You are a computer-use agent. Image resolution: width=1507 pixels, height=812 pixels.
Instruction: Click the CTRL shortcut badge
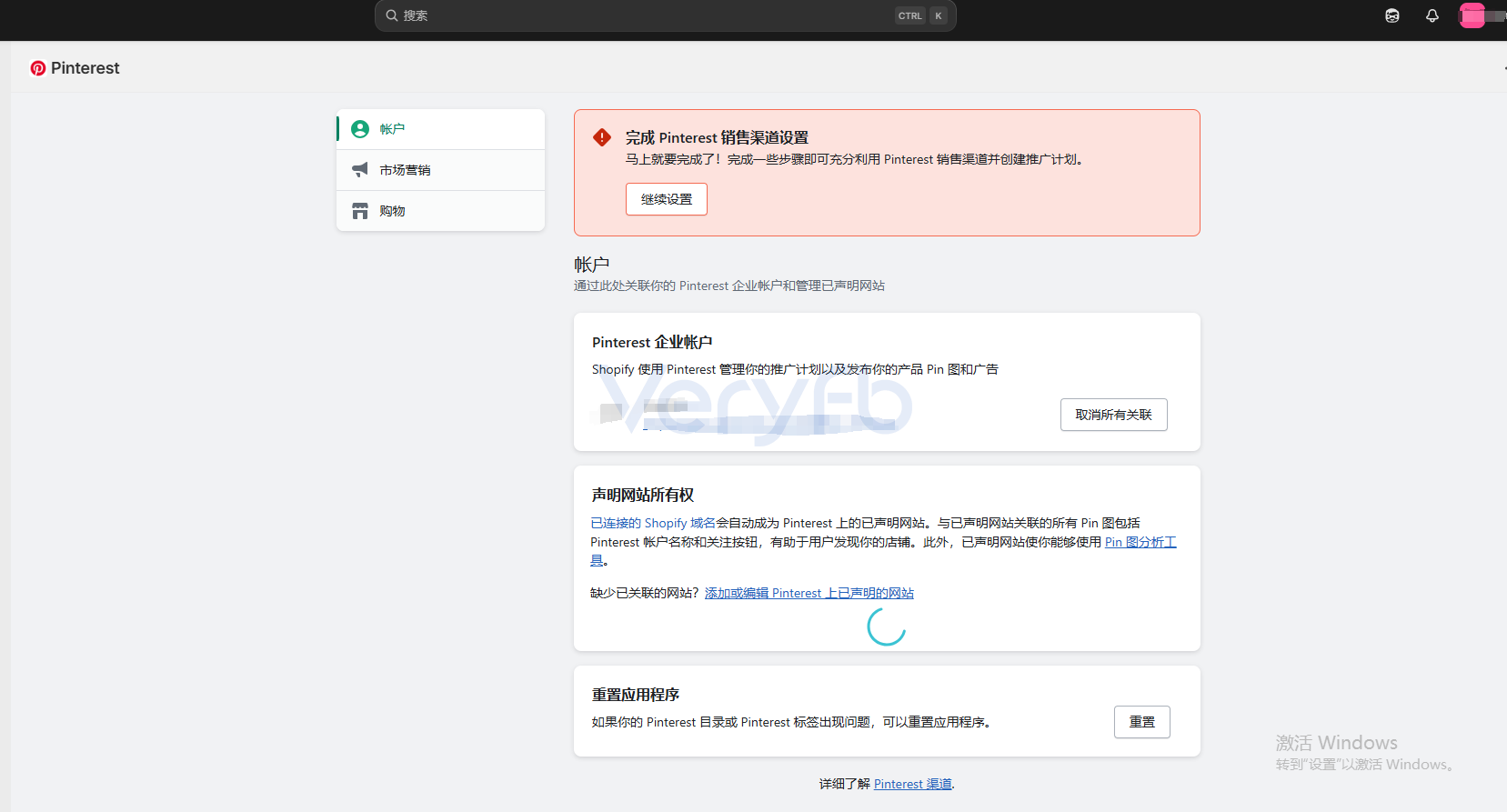point(909,15)
